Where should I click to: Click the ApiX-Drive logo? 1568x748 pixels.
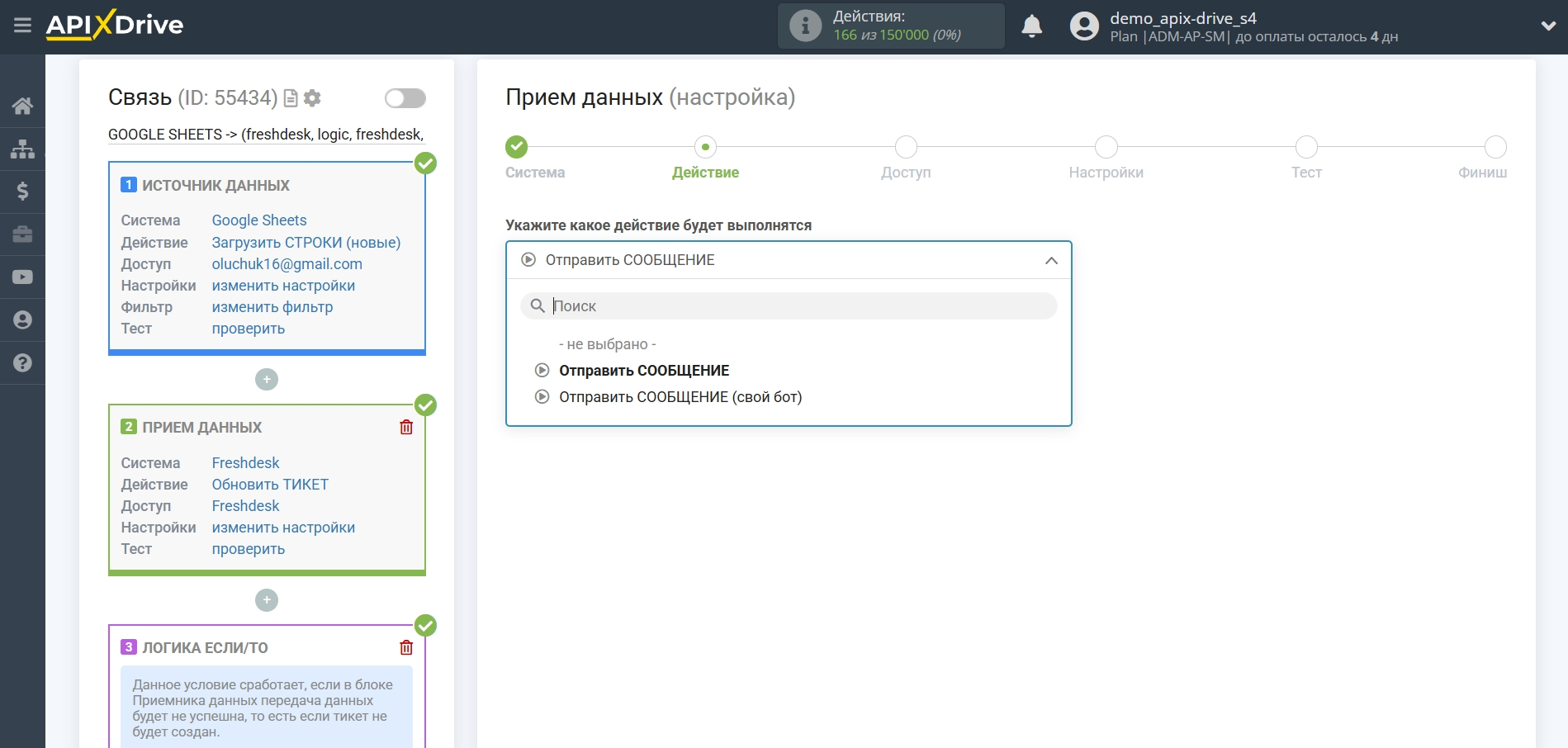(115, 25)
